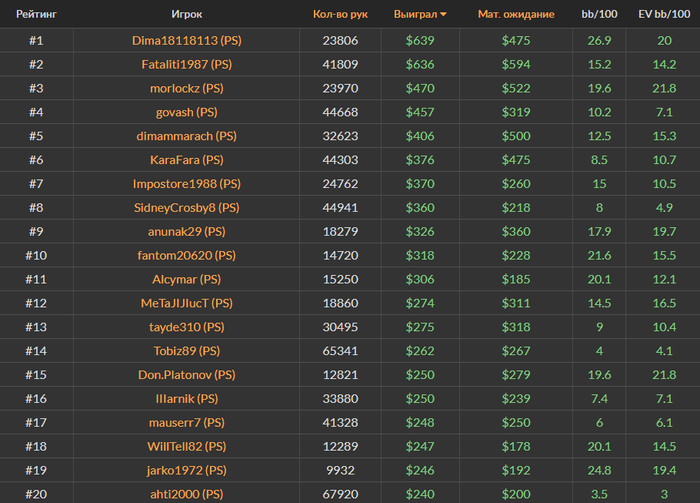Select anunak29 (PS) player name
The image size is (700, 503).
tap(187, 232)
